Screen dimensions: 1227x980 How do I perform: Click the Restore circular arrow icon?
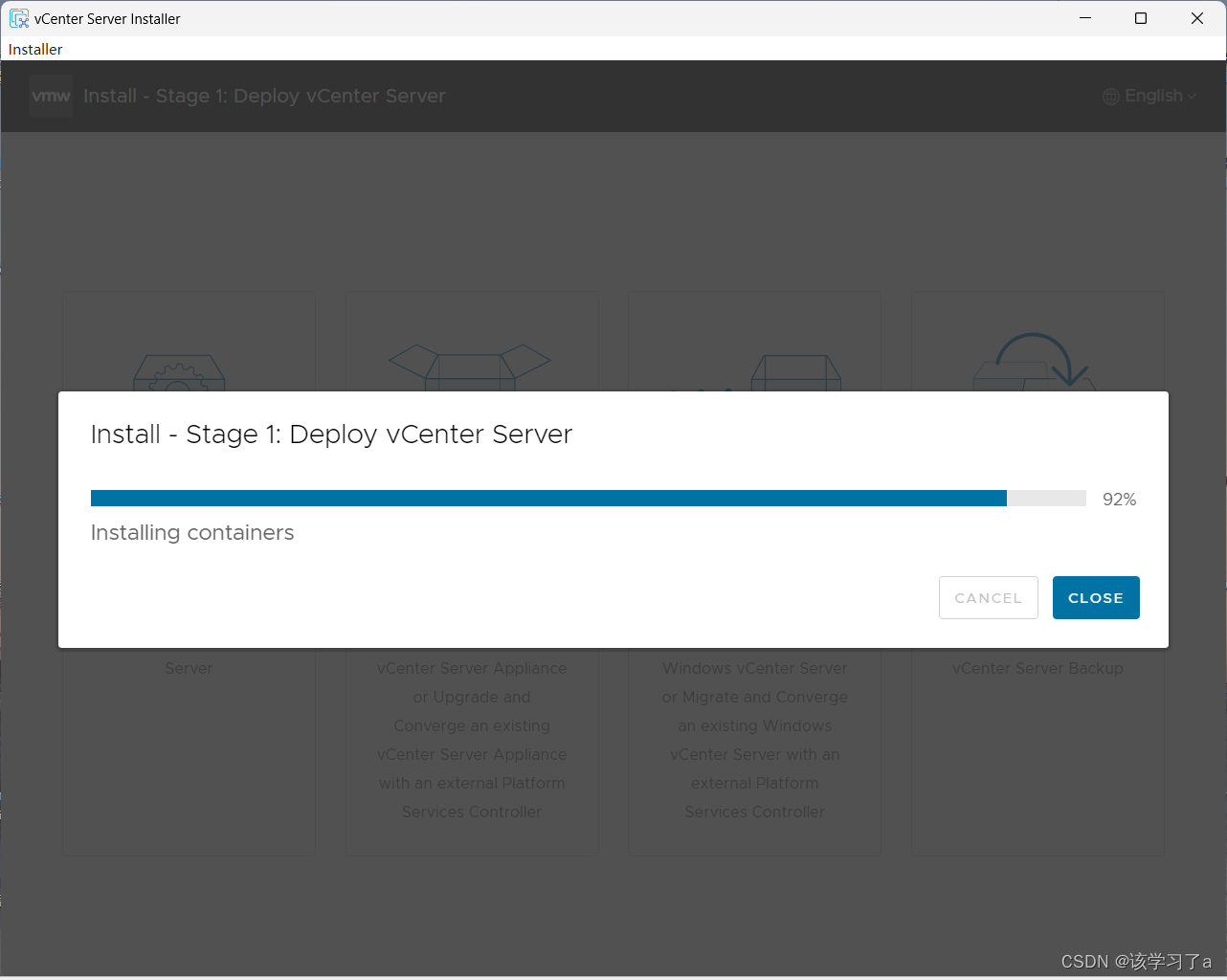pyautogui.click(x=1036, y=362)
